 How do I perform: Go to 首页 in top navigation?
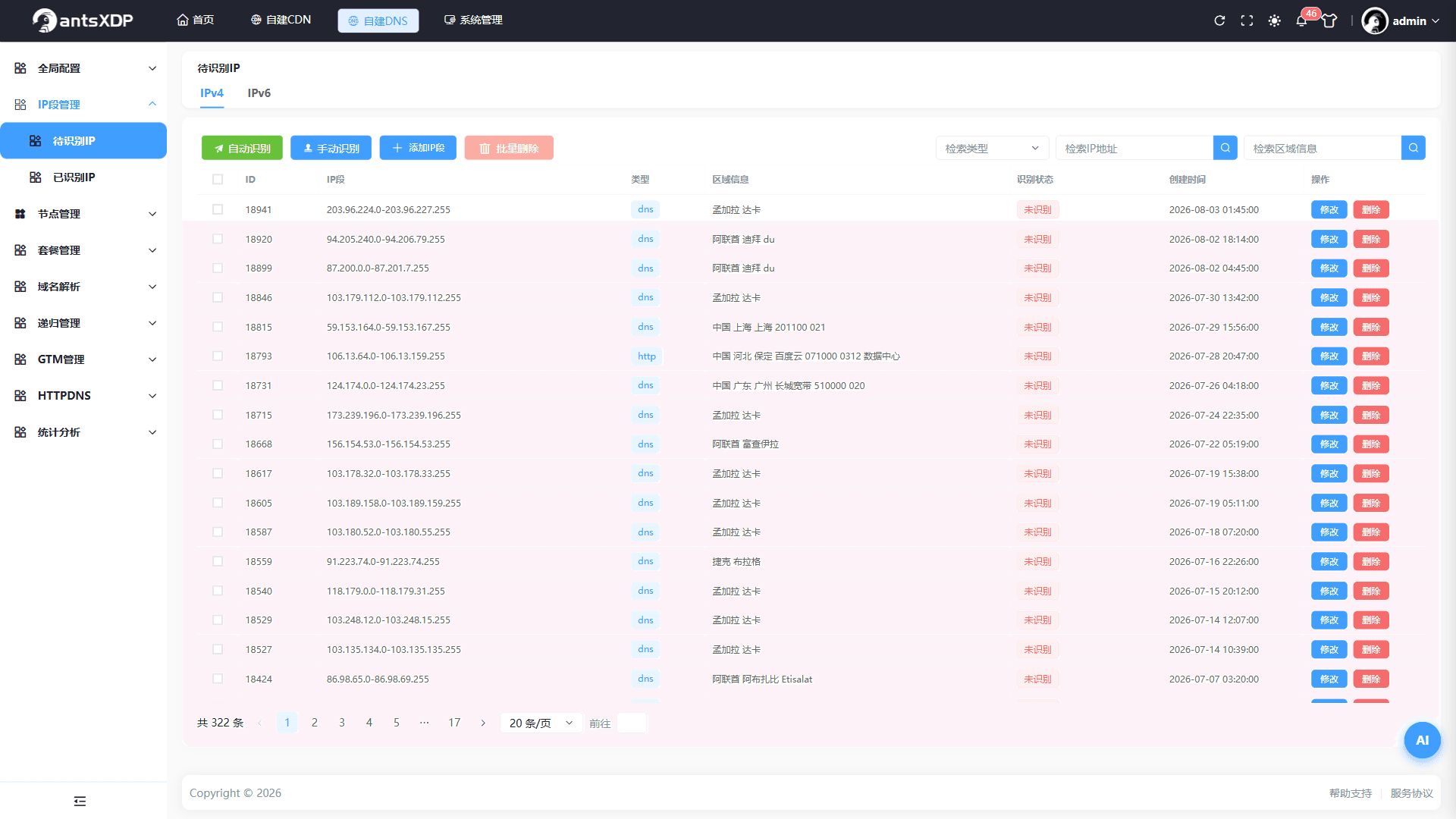(x=195, y=20)
